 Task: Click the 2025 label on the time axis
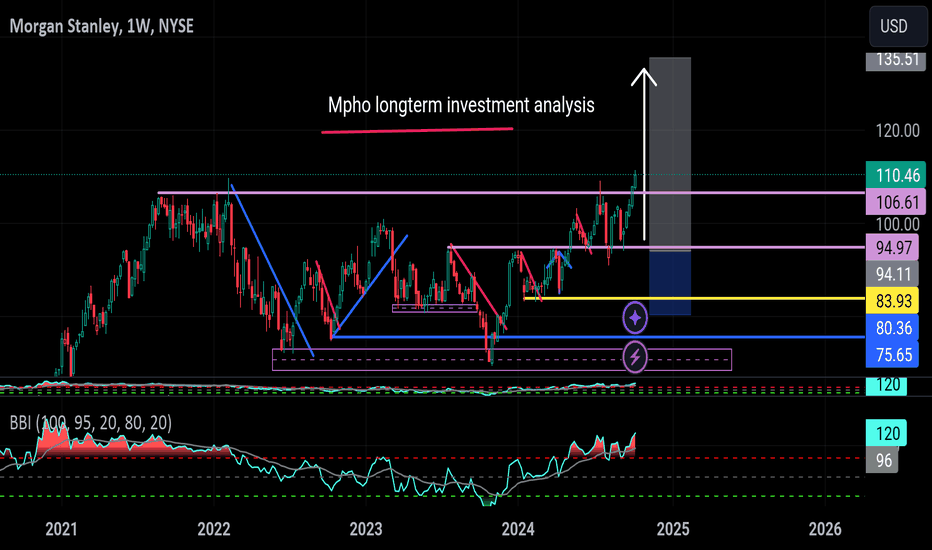[x=673, y=529]
